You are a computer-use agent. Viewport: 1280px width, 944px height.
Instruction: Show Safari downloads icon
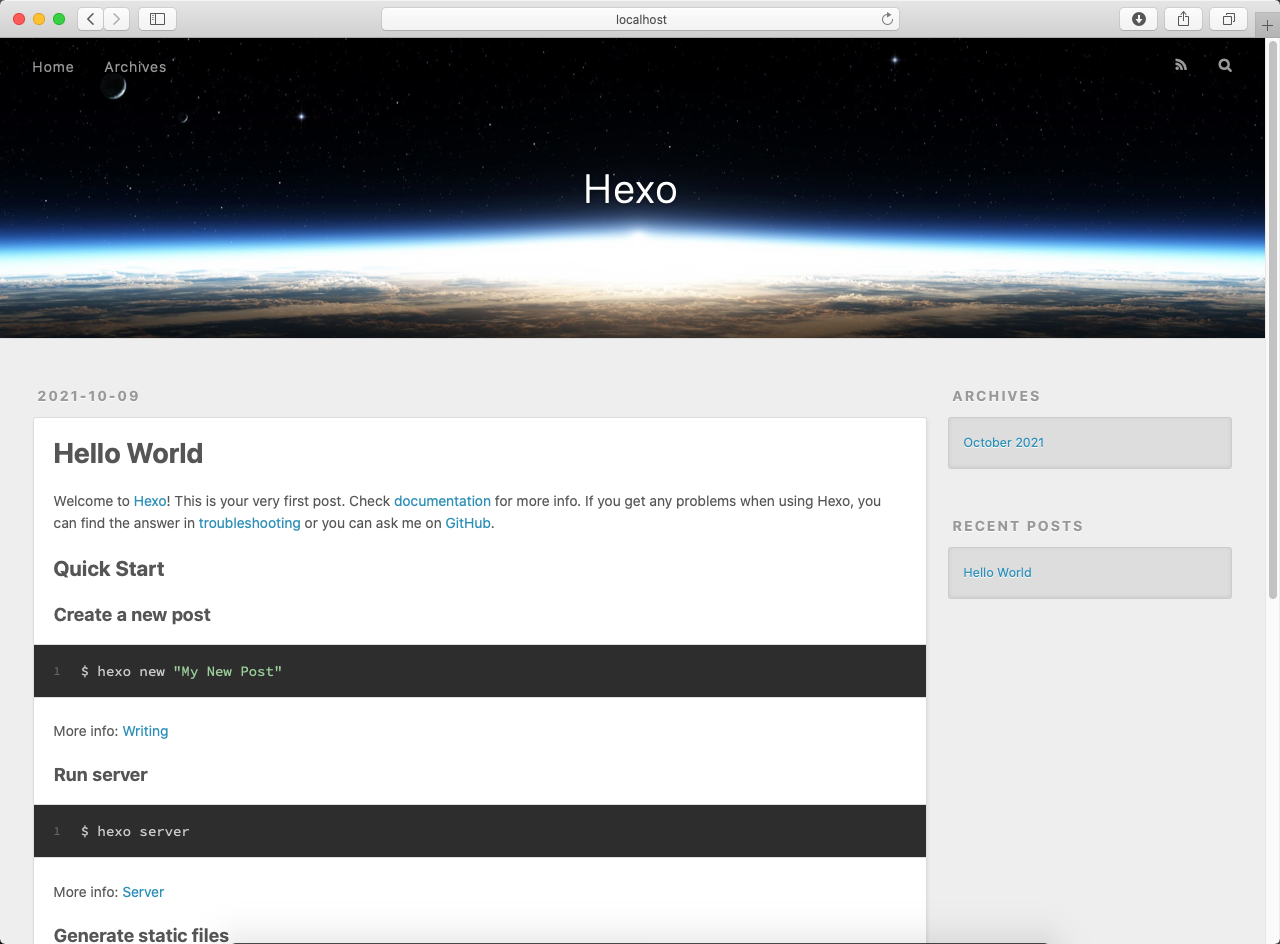(x=1138, y=19)
